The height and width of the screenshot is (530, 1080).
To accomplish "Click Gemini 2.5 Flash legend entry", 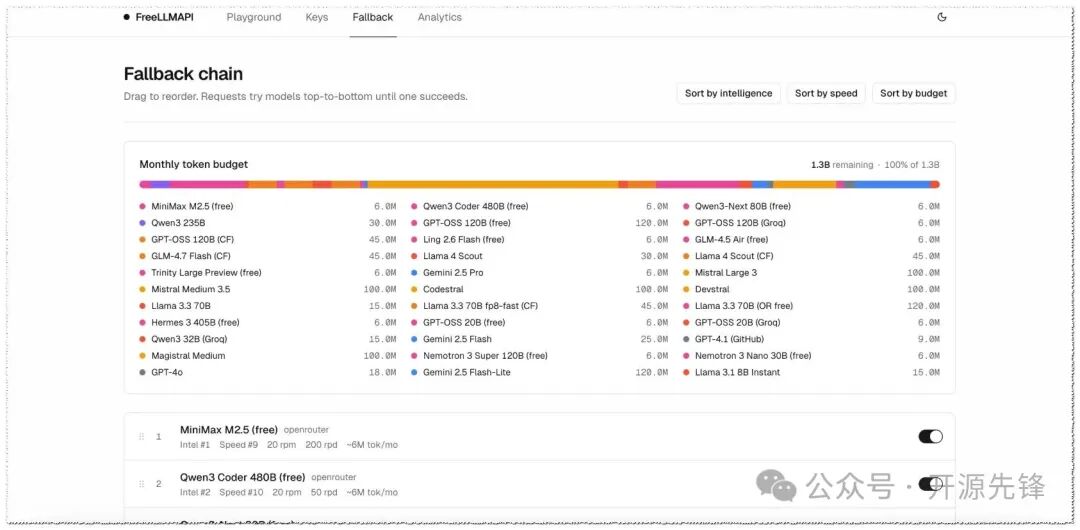I will [457, 339].
